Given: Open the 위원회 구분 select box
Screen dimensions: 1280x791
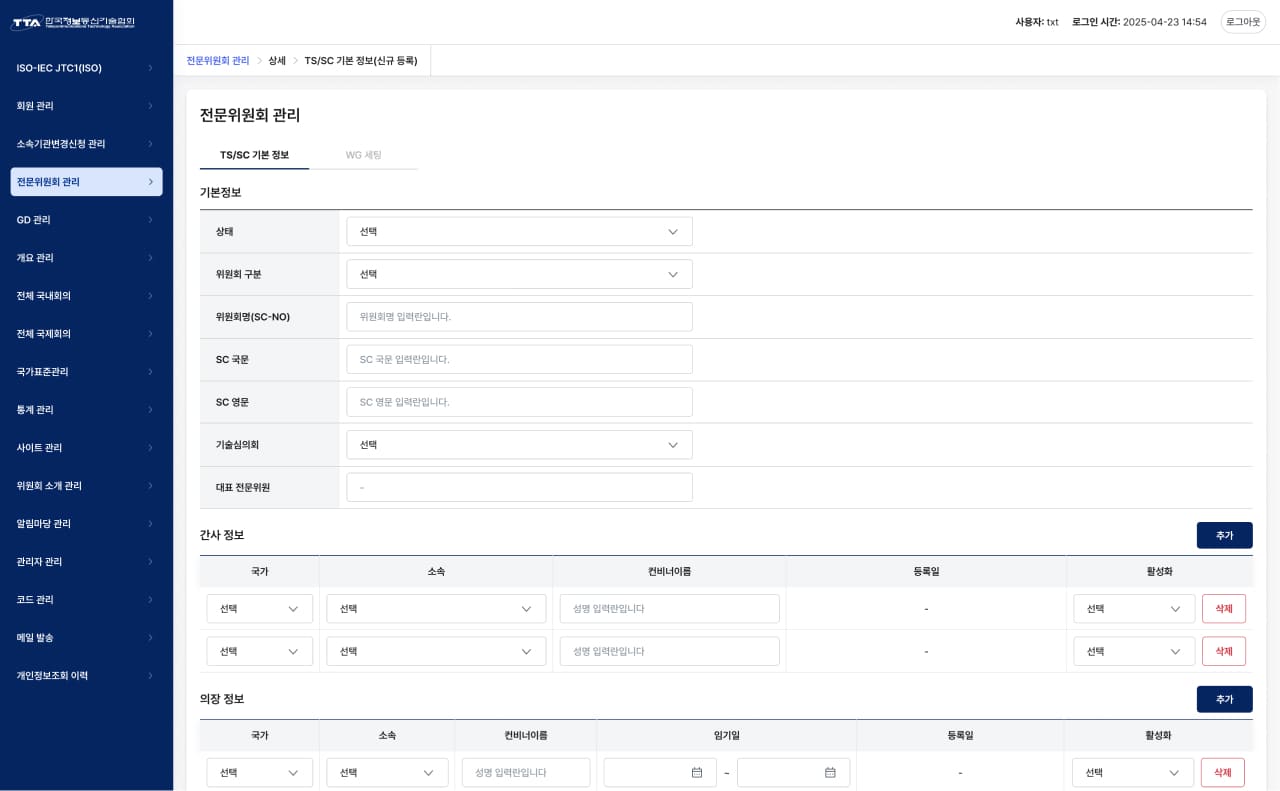Looking at the screenshot, I should coord(519,274).
